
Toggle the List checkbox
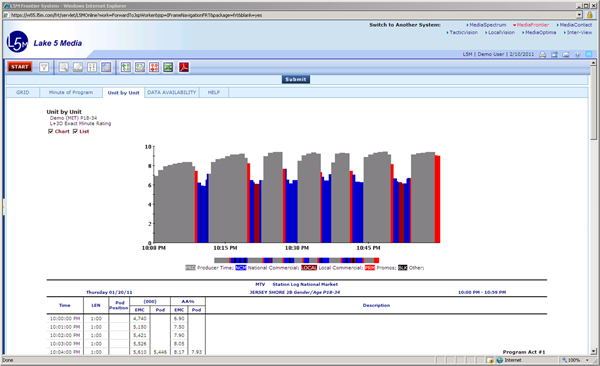point(75,131)
